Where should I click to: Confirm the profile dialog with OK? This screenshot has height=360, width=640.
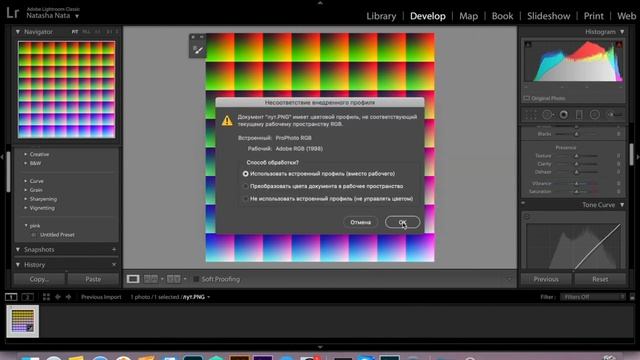coord(402,222)
